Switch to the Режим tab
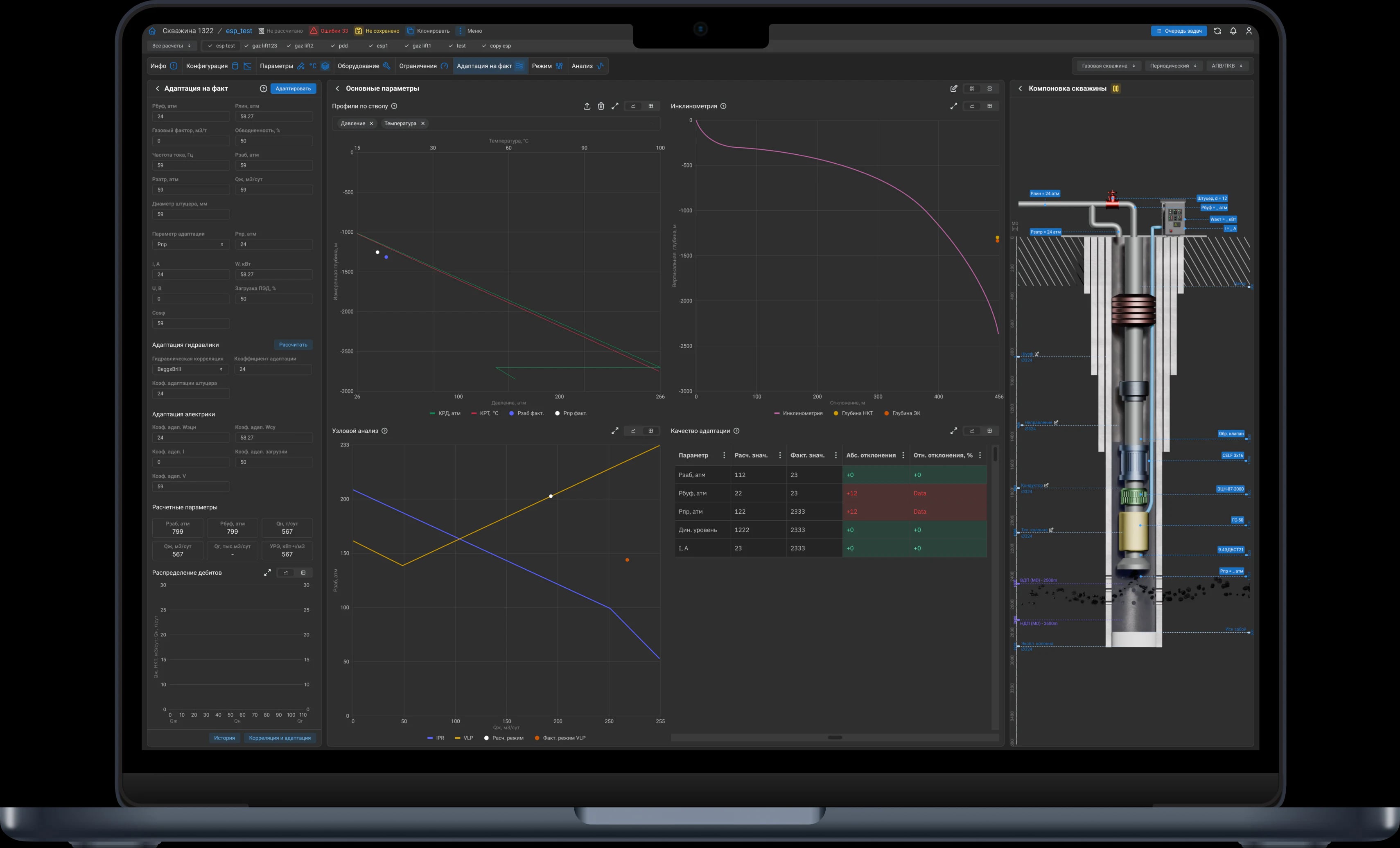This screenshot has width=1400, height=848. click(x=547, y=66)
